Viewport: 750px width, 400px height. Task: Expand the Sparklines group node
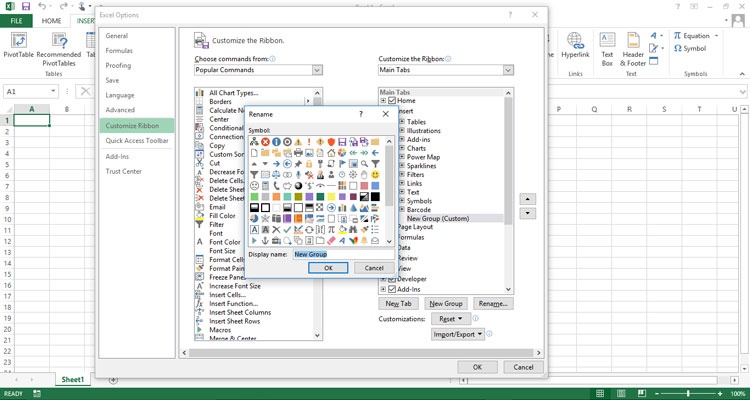(402, 166)
